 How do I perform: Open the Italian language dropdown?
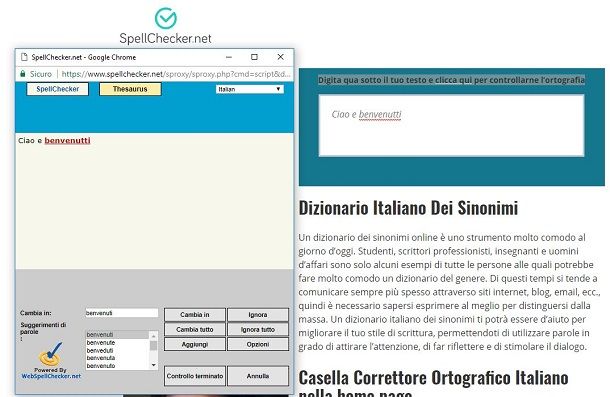pyautogui.click(x=250, y=89)
